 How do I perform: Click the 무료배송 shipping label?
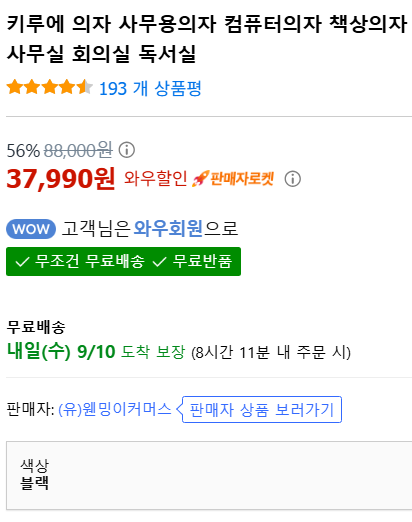click(36, 327)
